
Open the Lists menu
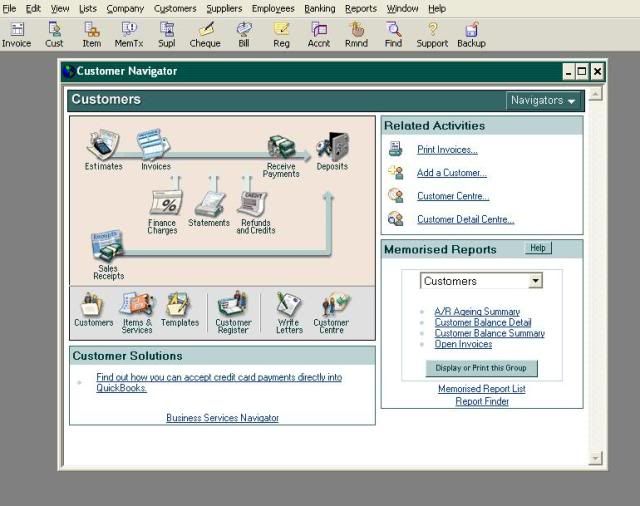click(88, 9)
